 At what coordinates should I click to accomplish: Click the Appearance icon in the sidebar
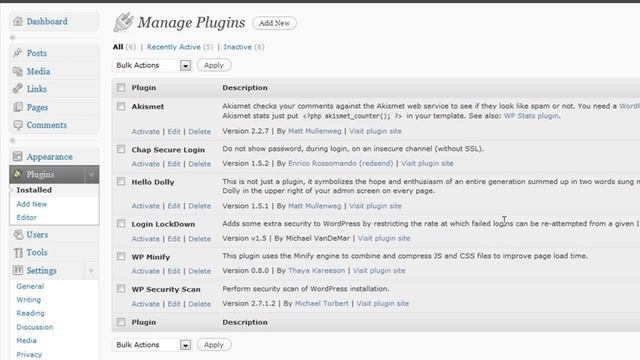[18, 156]
